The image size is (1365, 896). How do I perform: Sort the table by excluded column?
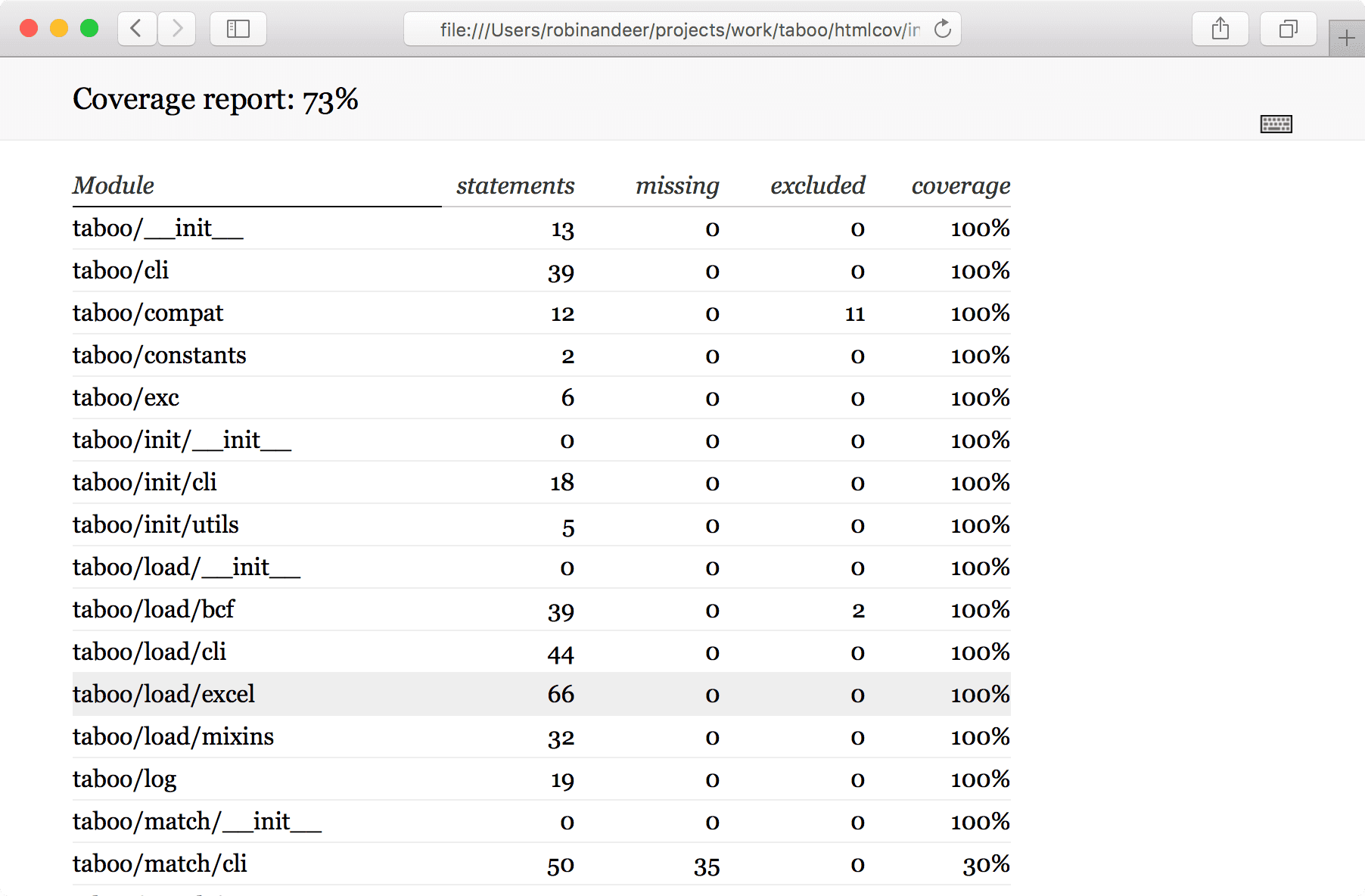tap(817, 185)
